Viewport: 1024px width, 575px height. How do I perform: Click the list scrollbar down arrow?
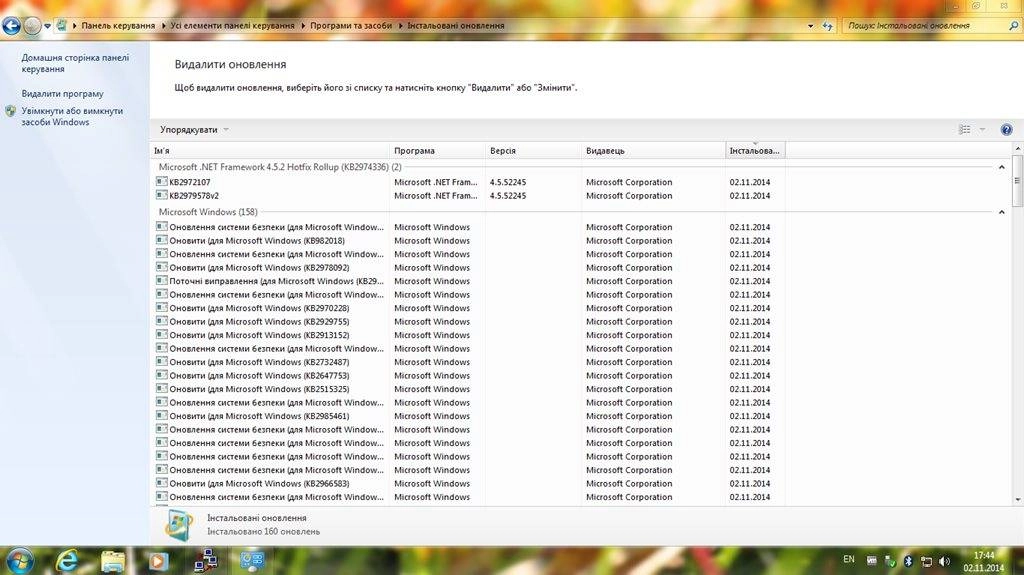[1017, 500]
